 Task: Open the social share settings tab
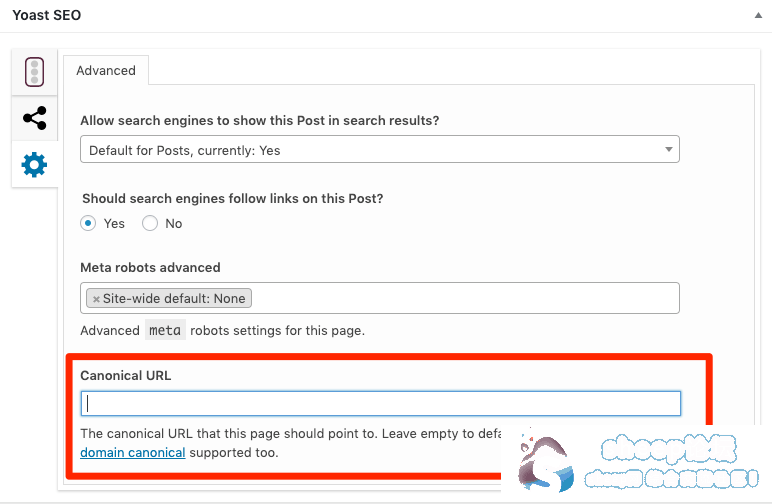pos(34,118)
